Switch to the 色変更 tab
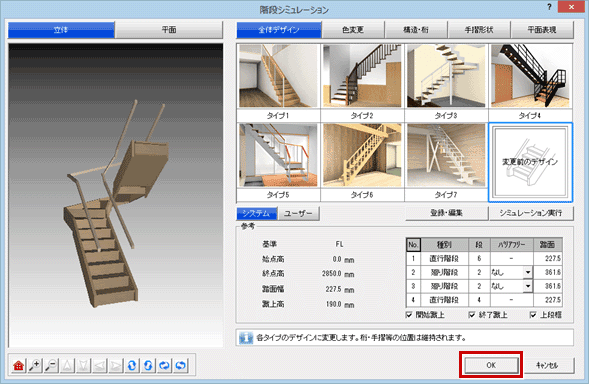This screenshot has width=589, height=384. pos(353,30)
